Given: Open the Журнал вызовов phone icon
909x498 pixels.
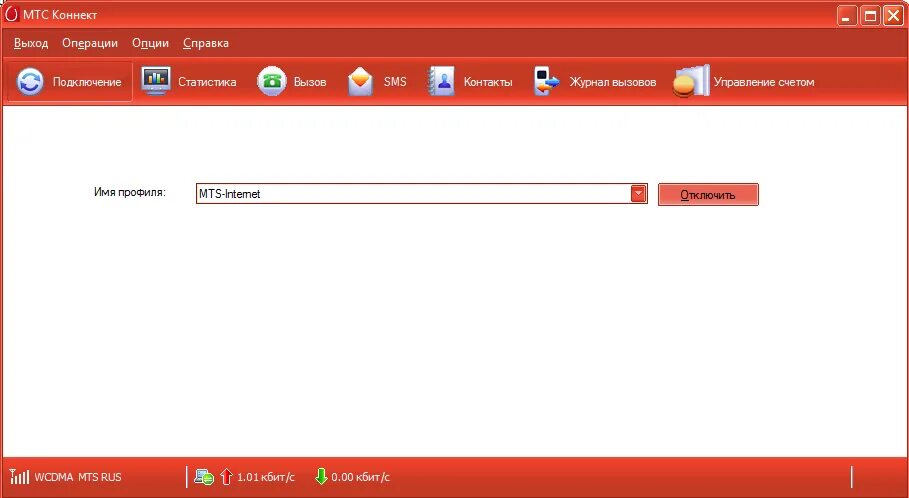Looking at the screenshot, I should pyautogui.click(x=547, y=81).
